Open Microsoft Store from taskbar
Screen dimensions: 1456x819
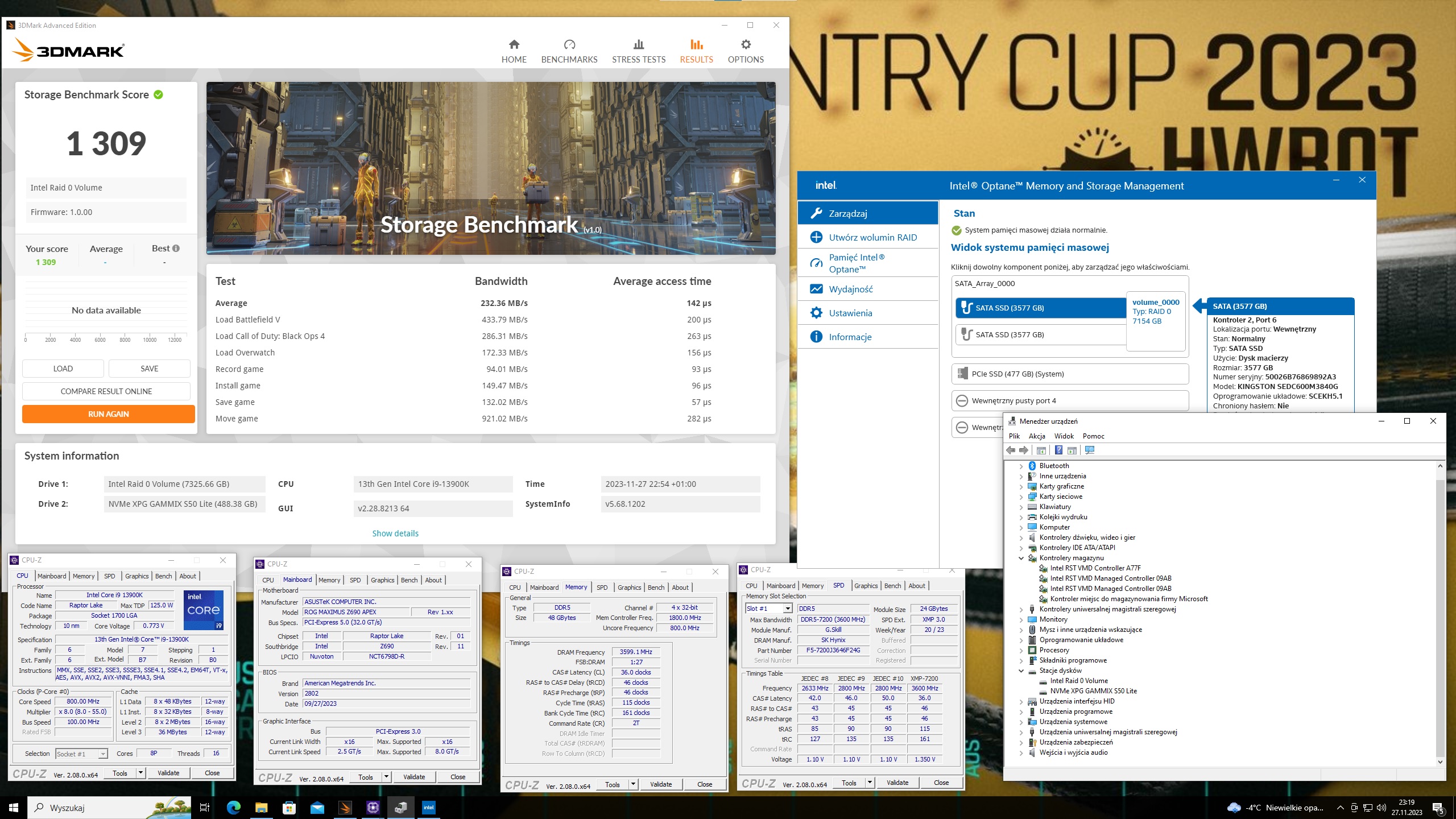pos(289,808)
